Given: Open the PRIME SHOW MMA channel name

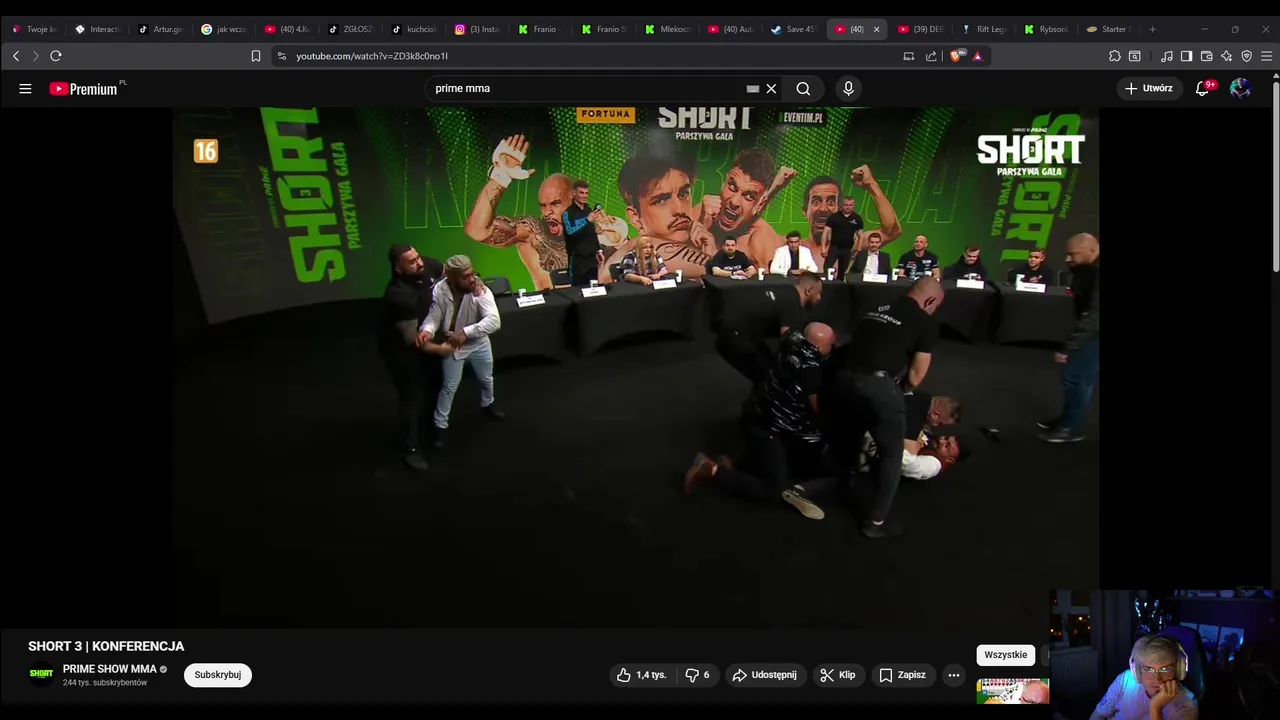Looking at the screenshot, I should (110, 669).
